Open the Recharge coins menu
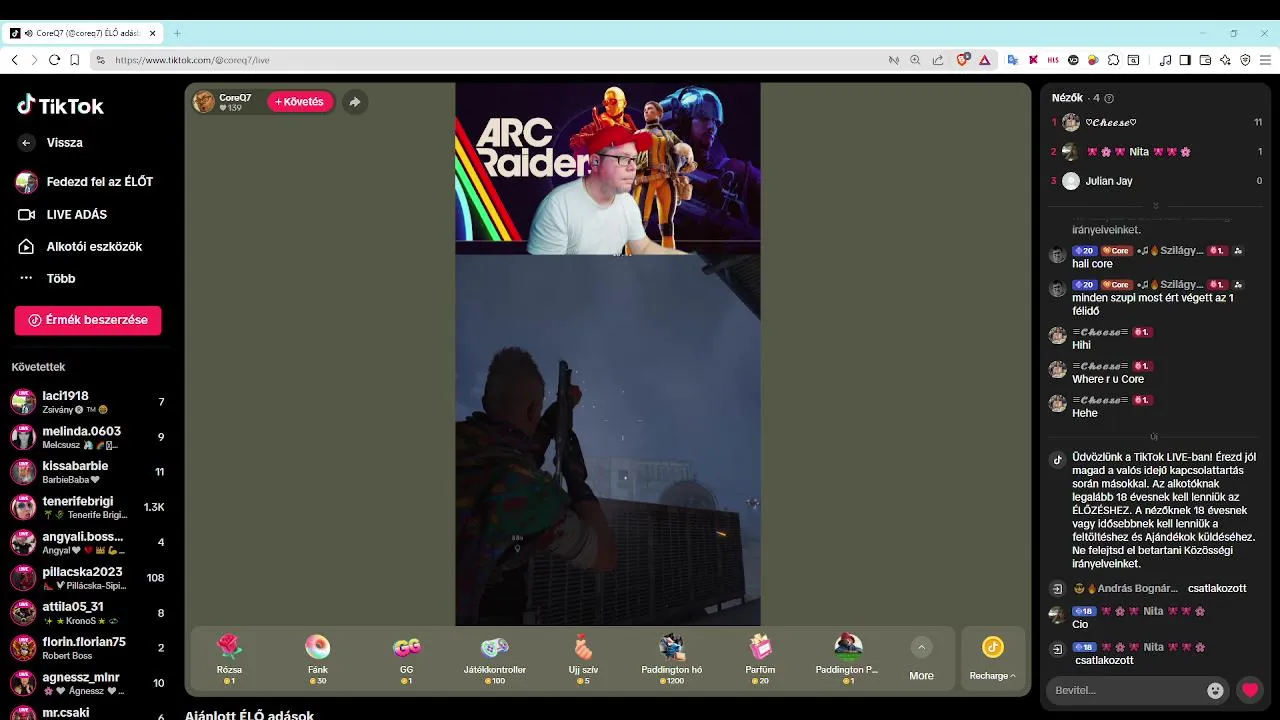Image resolution: width=1280 pixels, height=720 pixels. pos(992,658)
